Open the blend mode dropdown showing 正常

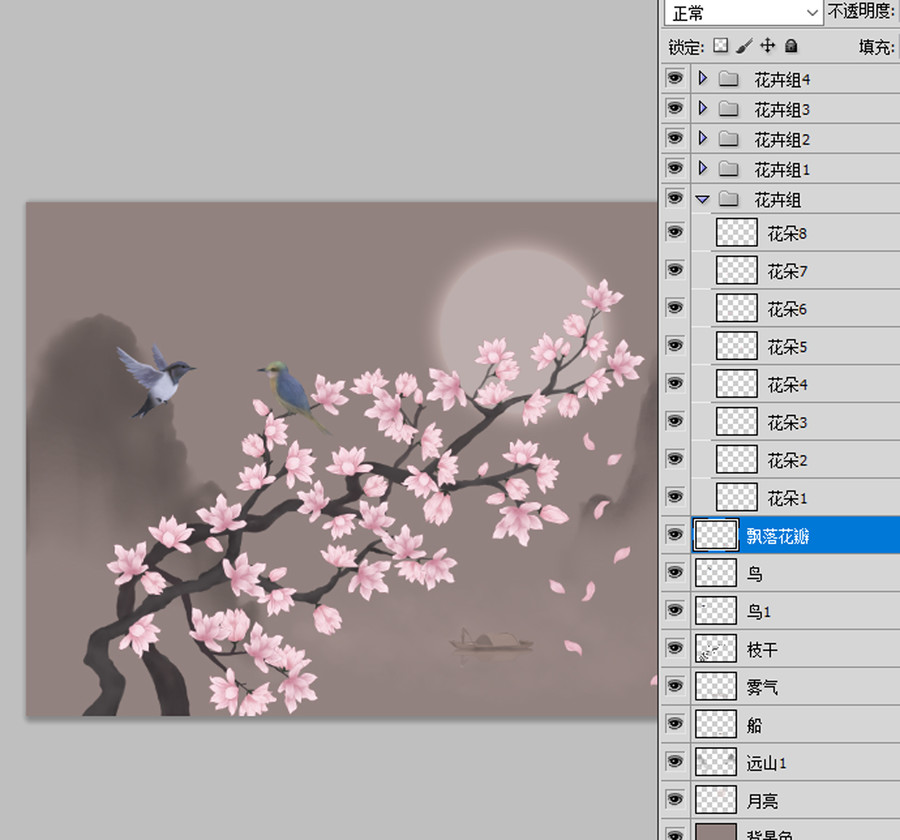[743, 12]
